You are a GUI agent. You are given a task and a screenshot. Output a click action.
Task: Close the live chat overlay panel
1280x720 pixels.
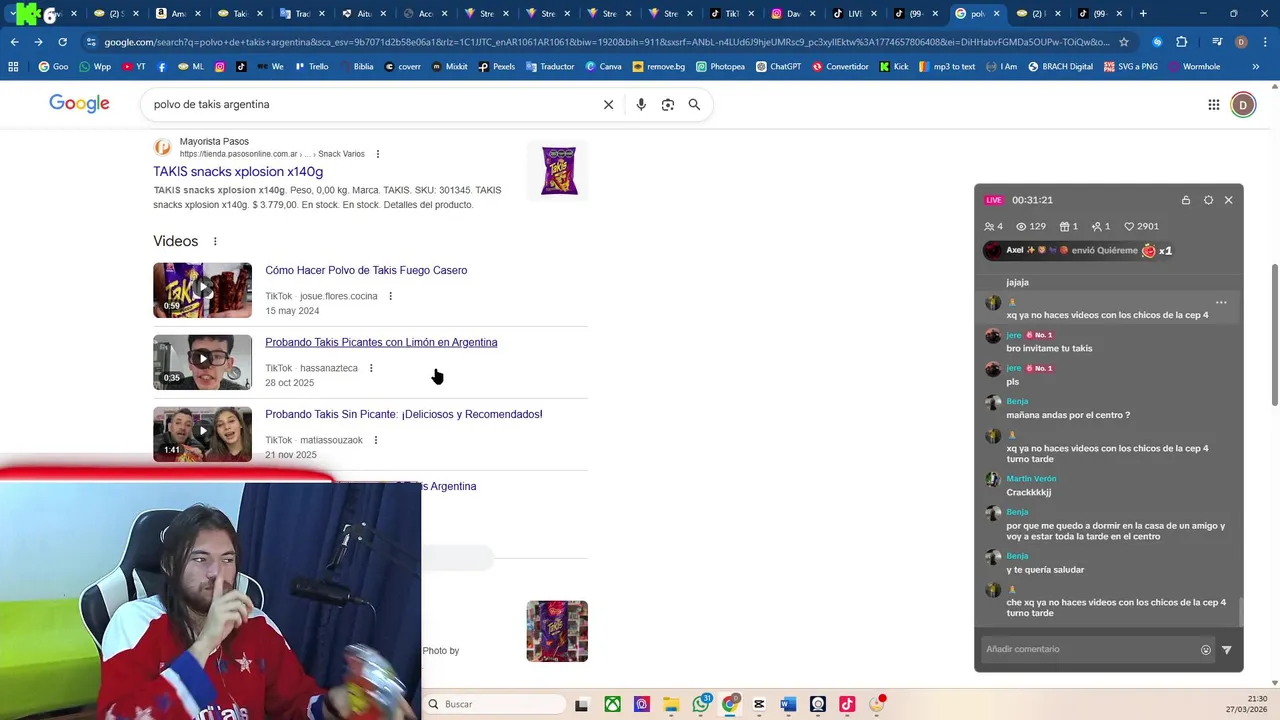(1229, 200)
